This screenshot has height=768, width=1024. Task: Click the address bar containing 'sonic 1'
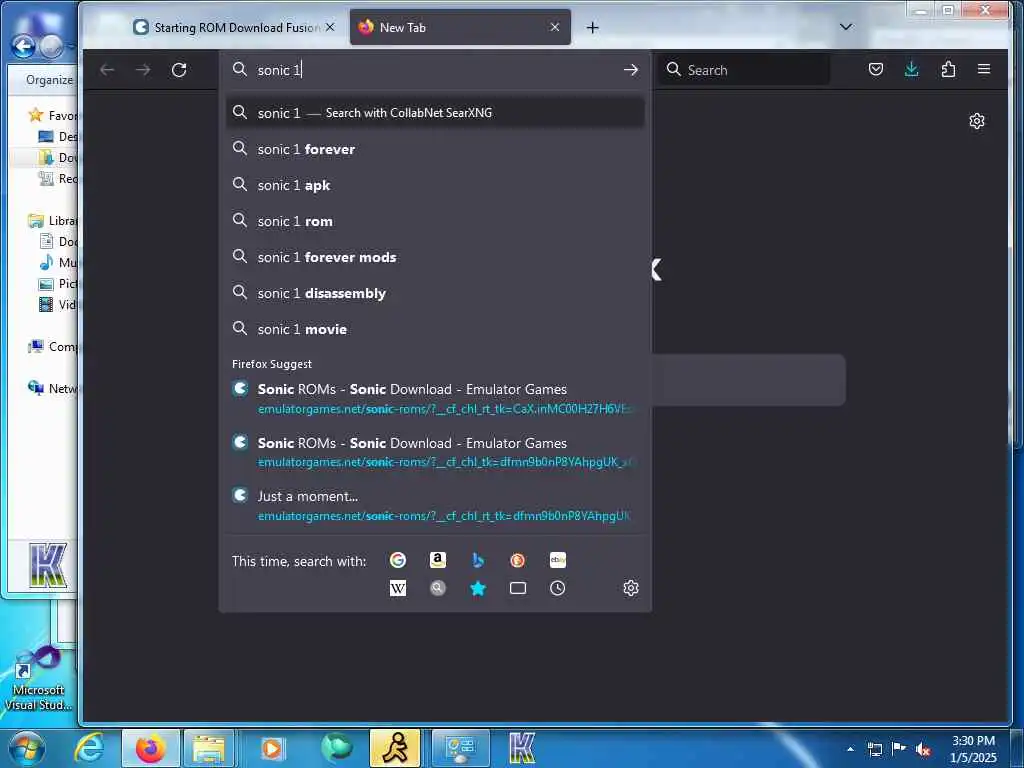(434, 70)
